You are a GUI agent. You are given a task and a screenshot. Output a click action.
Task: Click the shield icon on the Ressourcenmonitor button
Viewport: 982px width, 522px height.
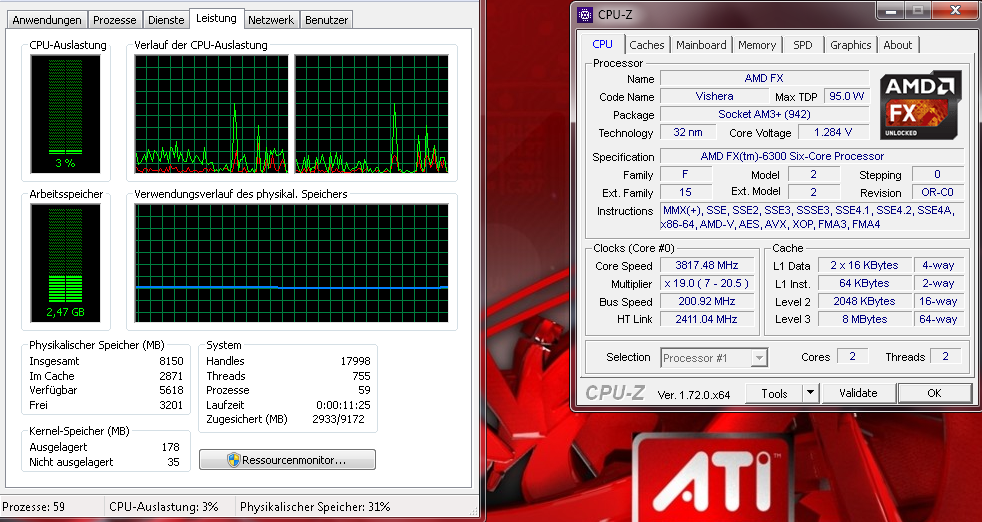pos(234,460)
